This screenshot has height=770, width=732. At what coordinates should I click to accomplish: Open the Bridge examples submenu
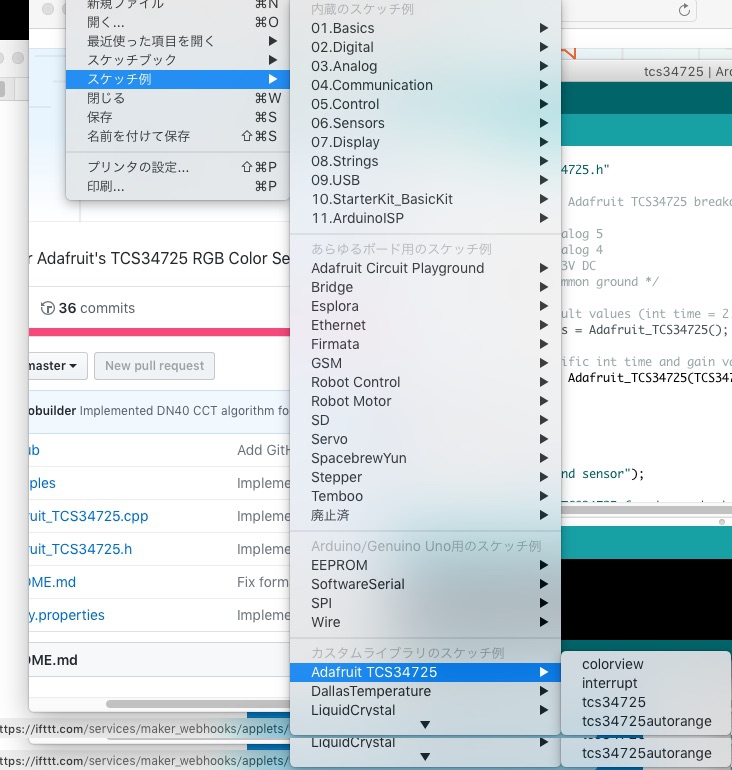pyautogui.click(x=425, y=287)
